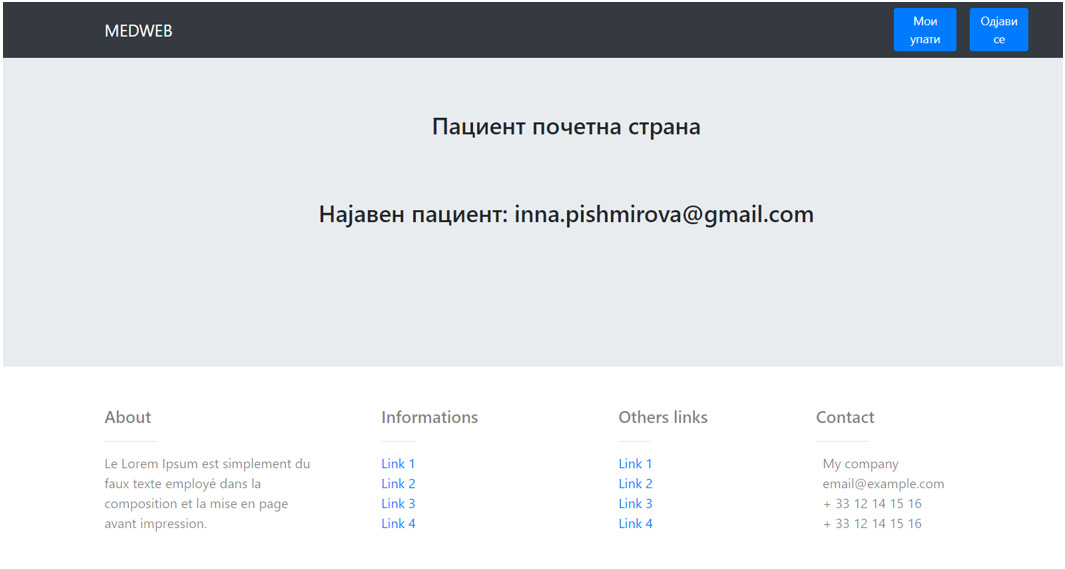Click the Најавен пациент email heading
Screen dimensions: 1065x569
[566, 214]
